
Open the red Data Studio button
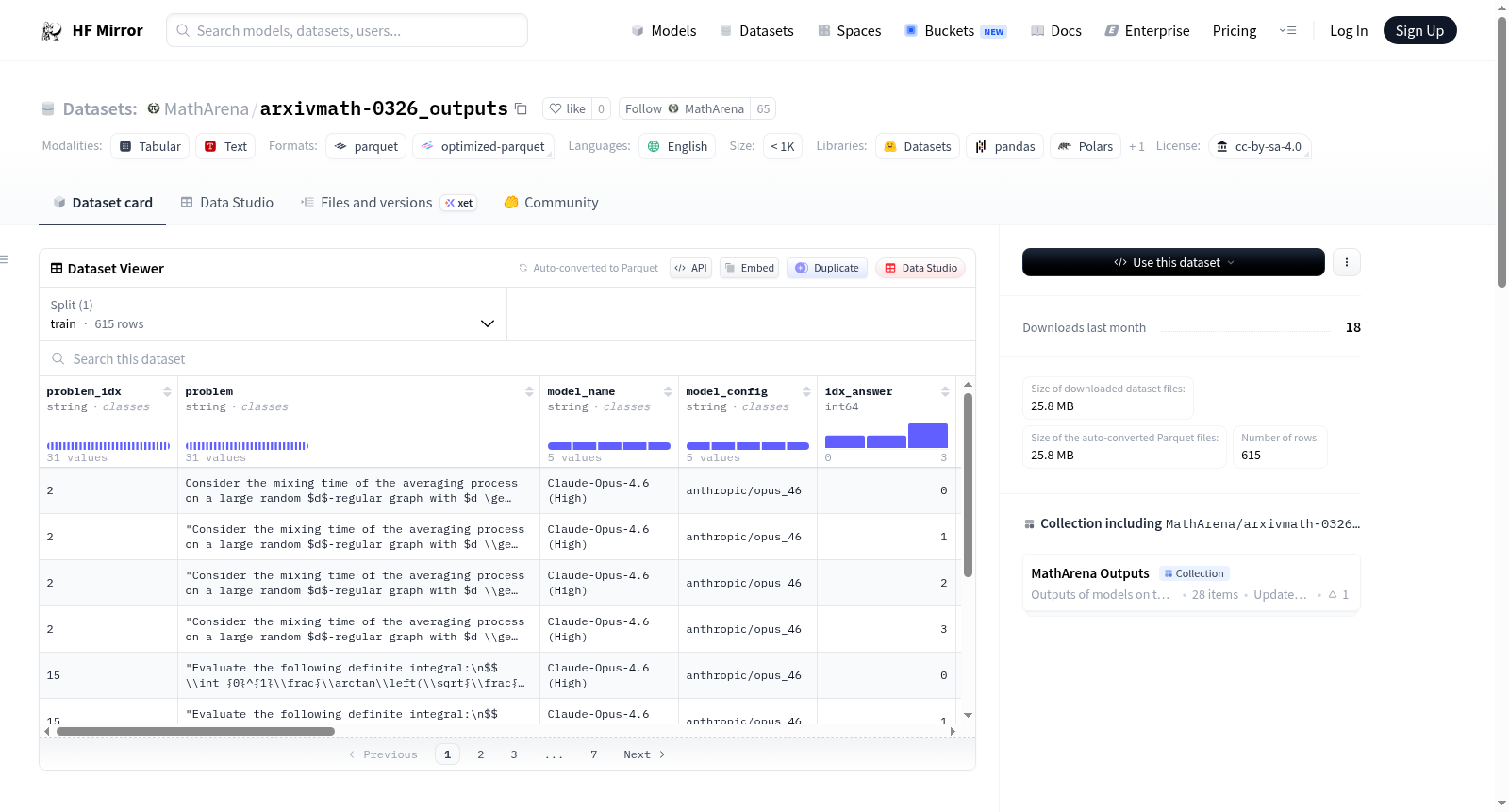pyautogui.click(x=920, y=268)
